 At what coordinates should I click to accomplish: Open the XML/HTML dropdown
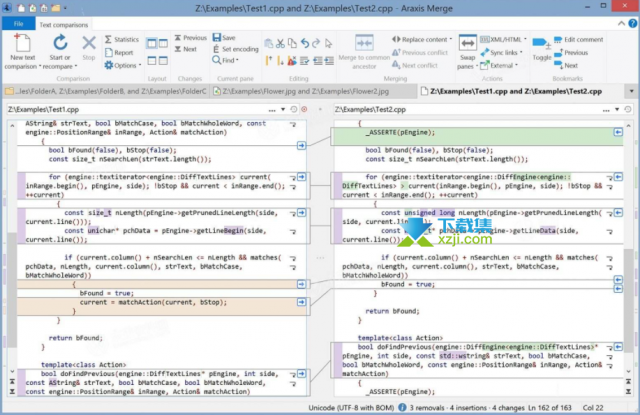pyautogui.click(x=503, y=39)
